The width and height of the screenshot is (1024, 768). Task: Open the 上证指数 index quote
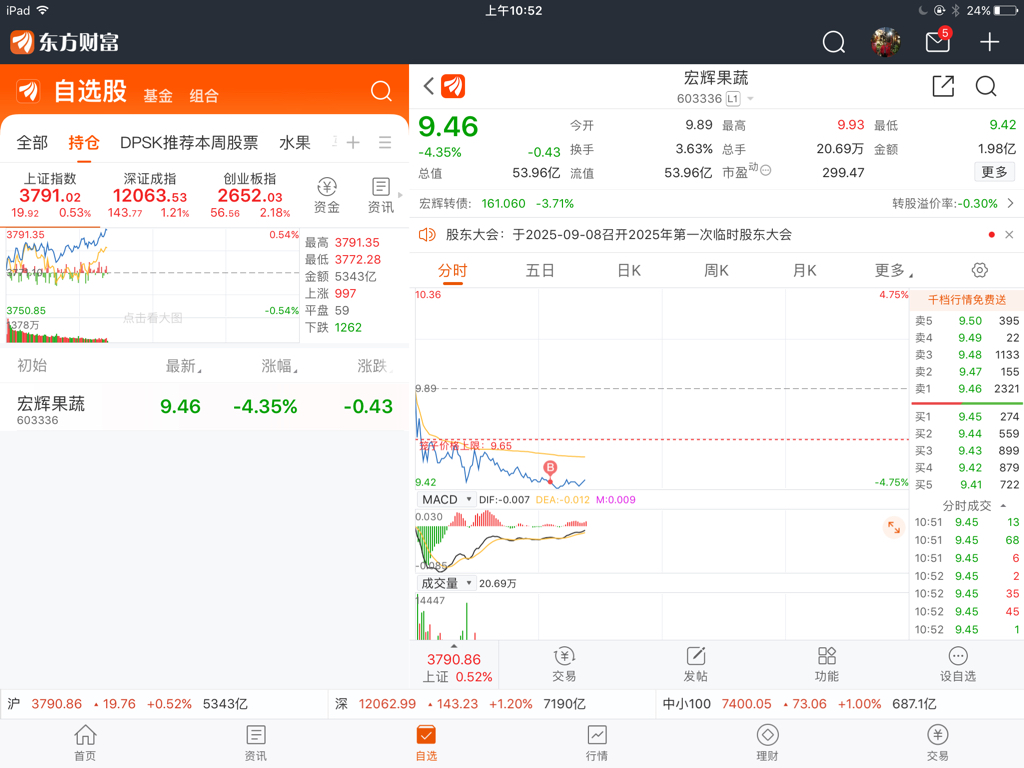[x=50, y=195]
